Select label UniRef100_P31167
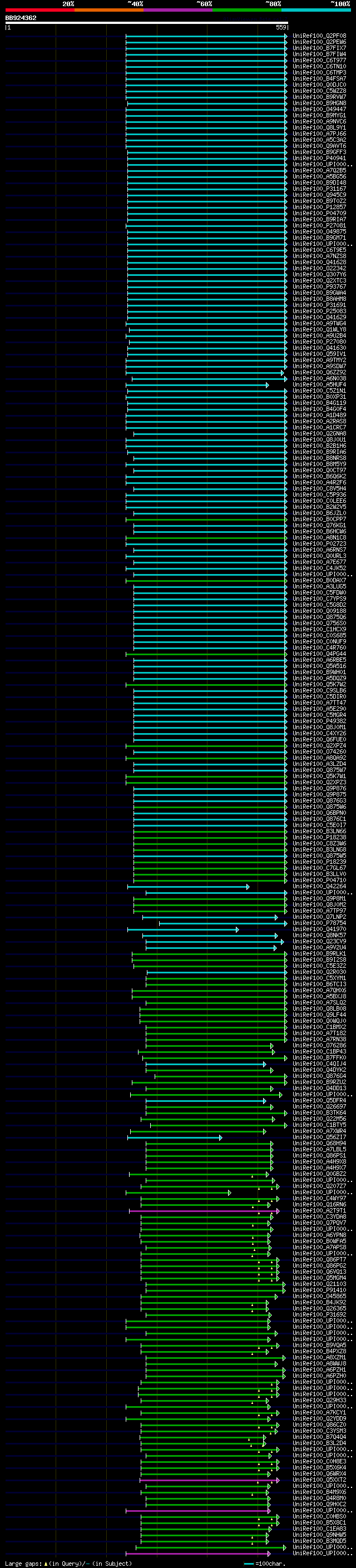The width and height of the screenshot is (356, 1568). [319, 189]
